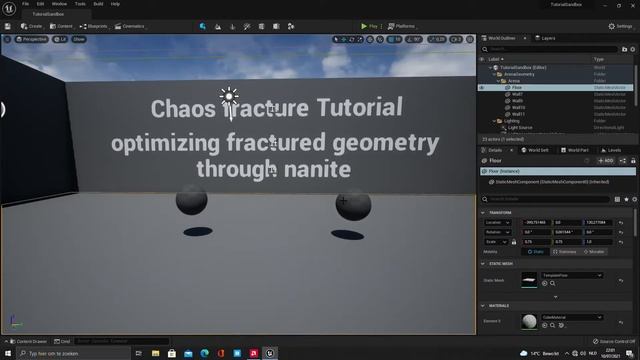
Task: Toggle visibility eye of Floor actor
Action: coord(482,87)
